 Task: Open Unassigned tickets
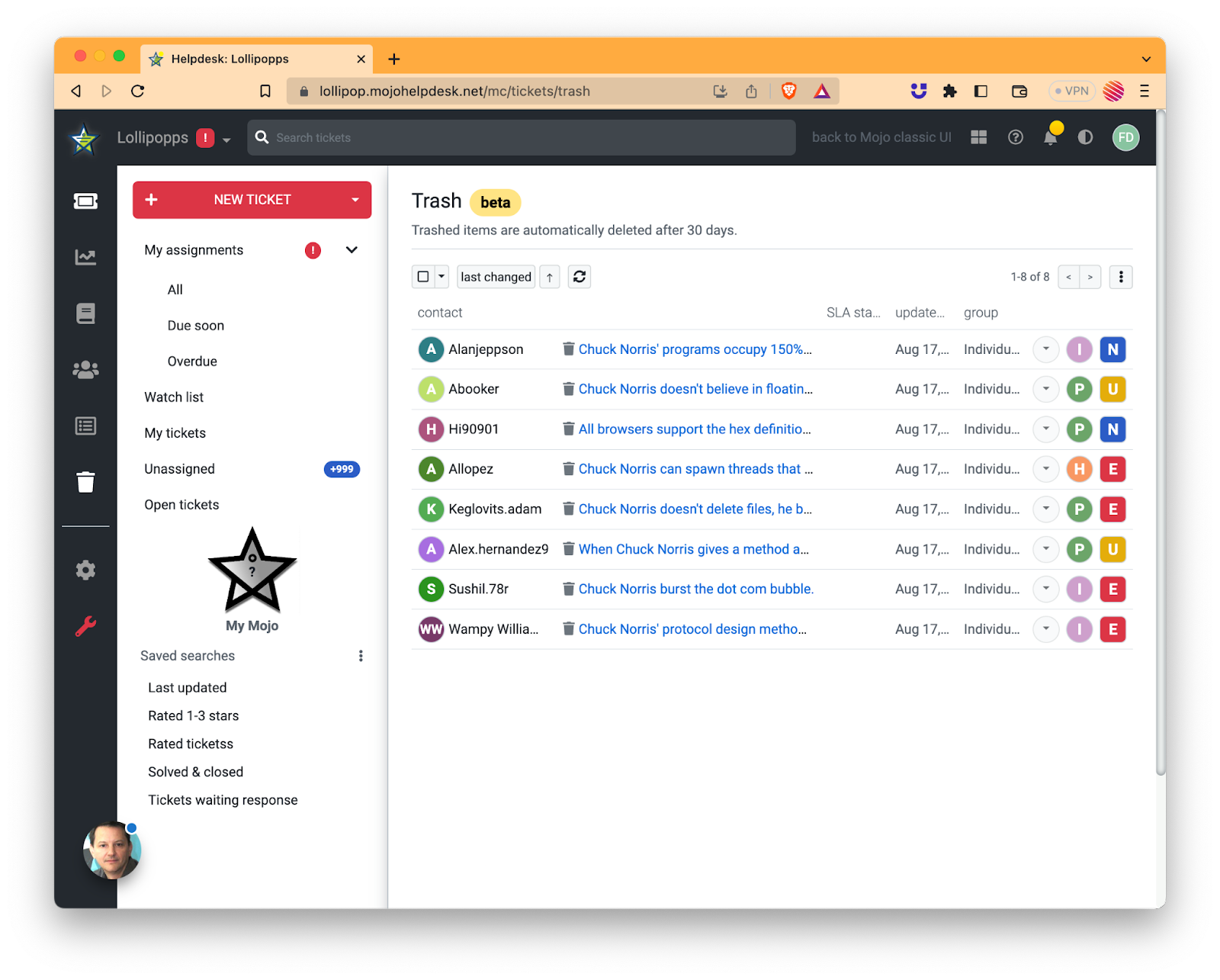pos(180,469)
